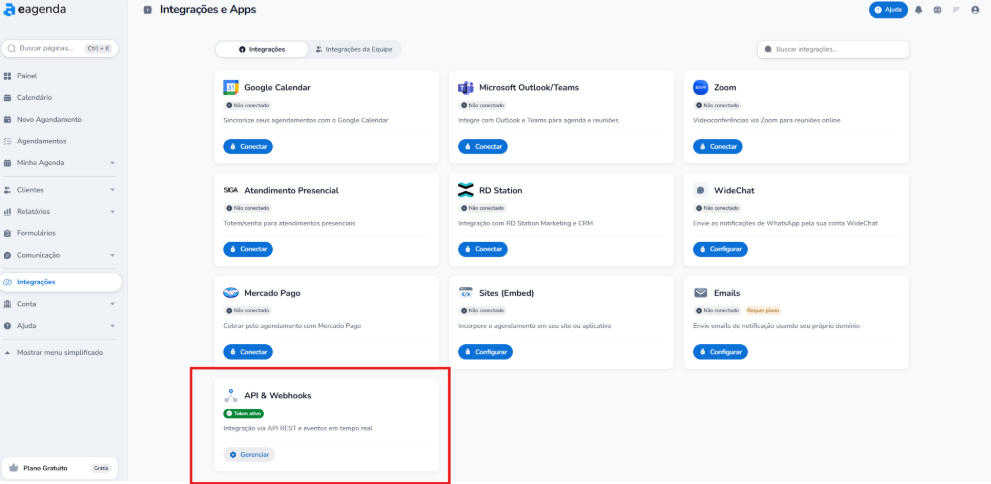The image size is (991, 484).
Task: Expand the Minha Agenda submenu arrow
Action: pos(112,163)
